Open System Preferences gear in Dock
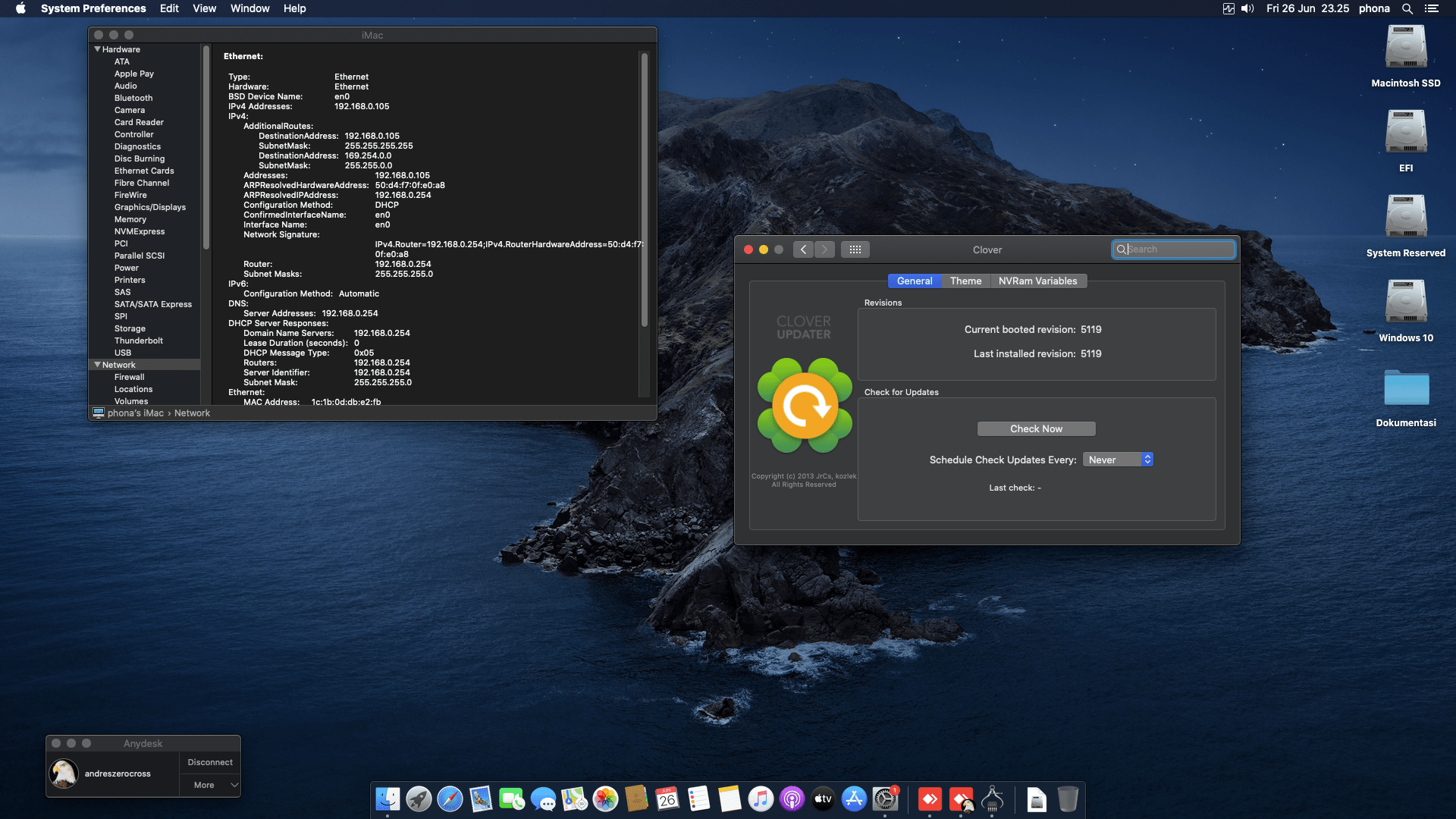Viewport: 1456px width, 819px height. (x=885, y=799)
